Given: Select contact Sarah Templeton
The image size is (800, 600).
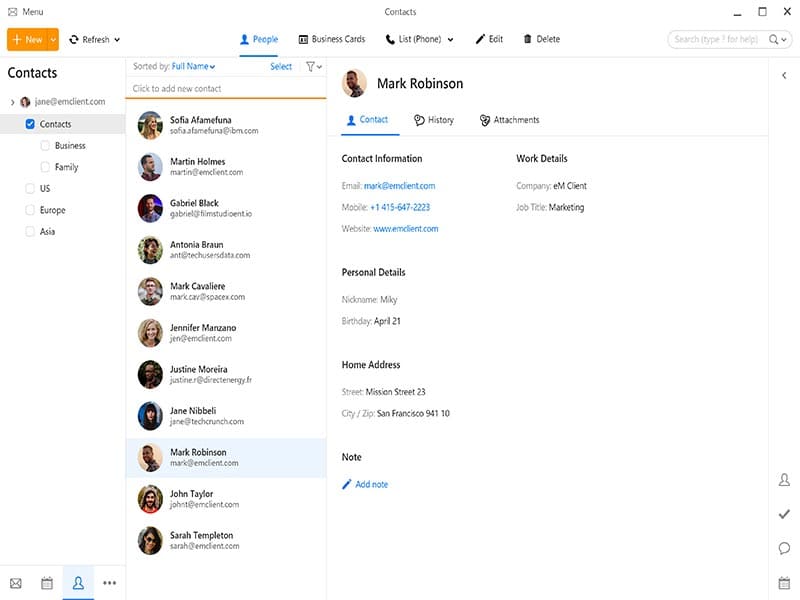Looking at the screenshot, I should coord(226,540).
